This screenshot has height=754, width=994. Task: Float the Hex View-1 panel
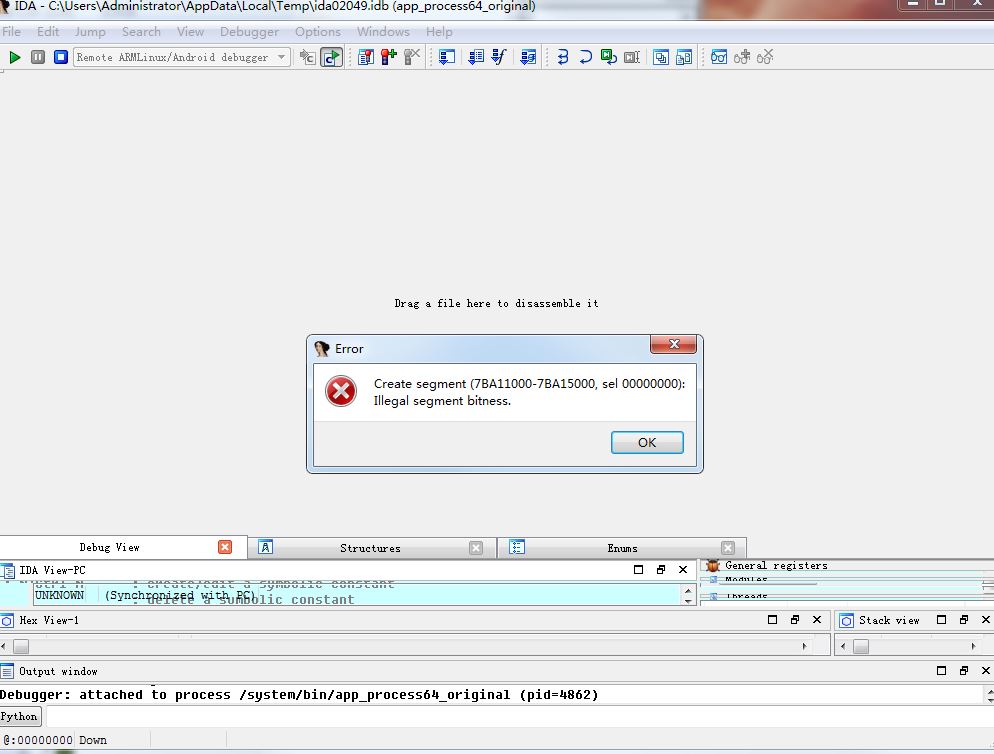[x=794, y=620]
